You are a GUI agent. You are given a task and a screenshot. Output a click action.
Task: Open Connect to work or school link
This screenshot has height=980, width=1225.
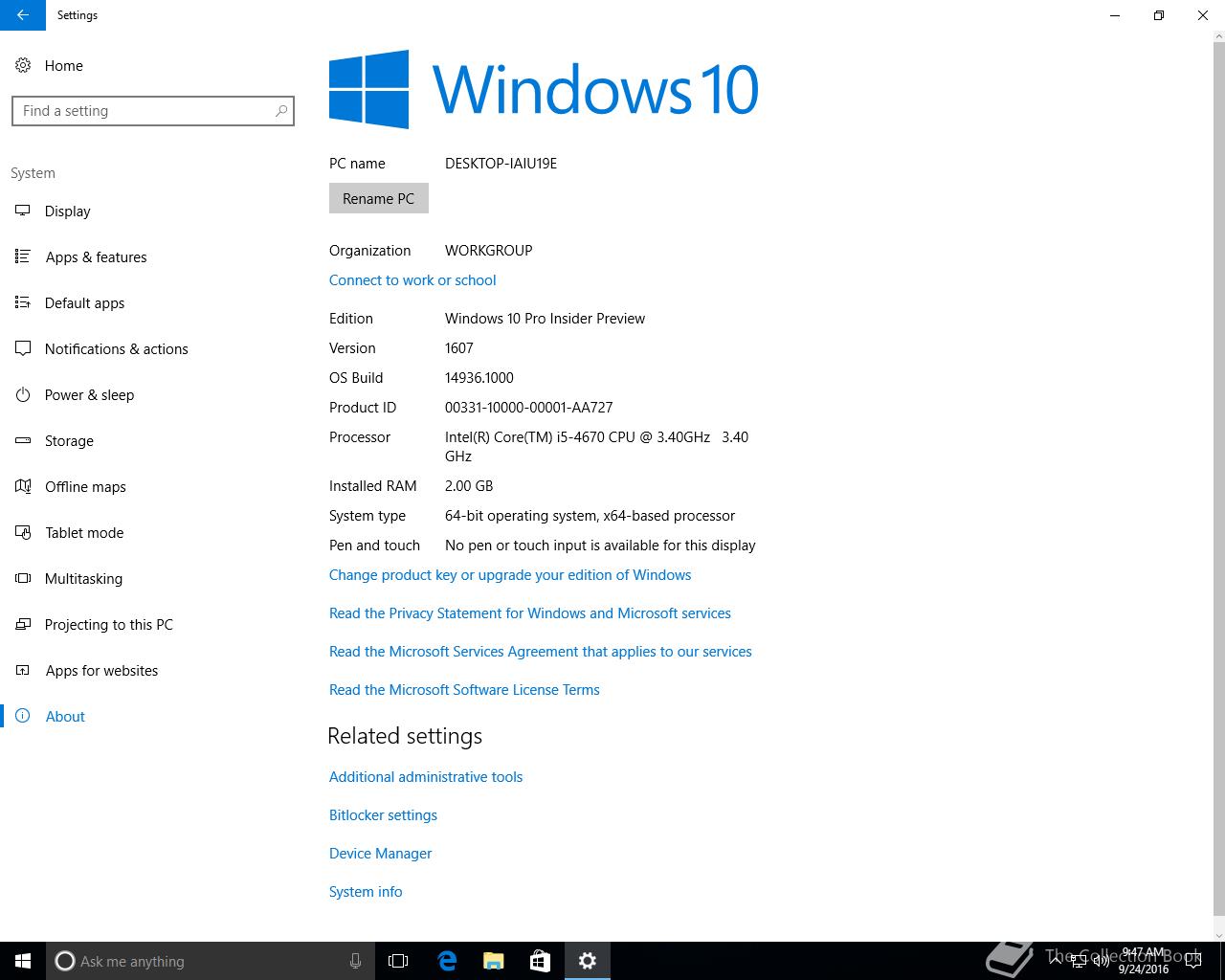pos(412,280)
